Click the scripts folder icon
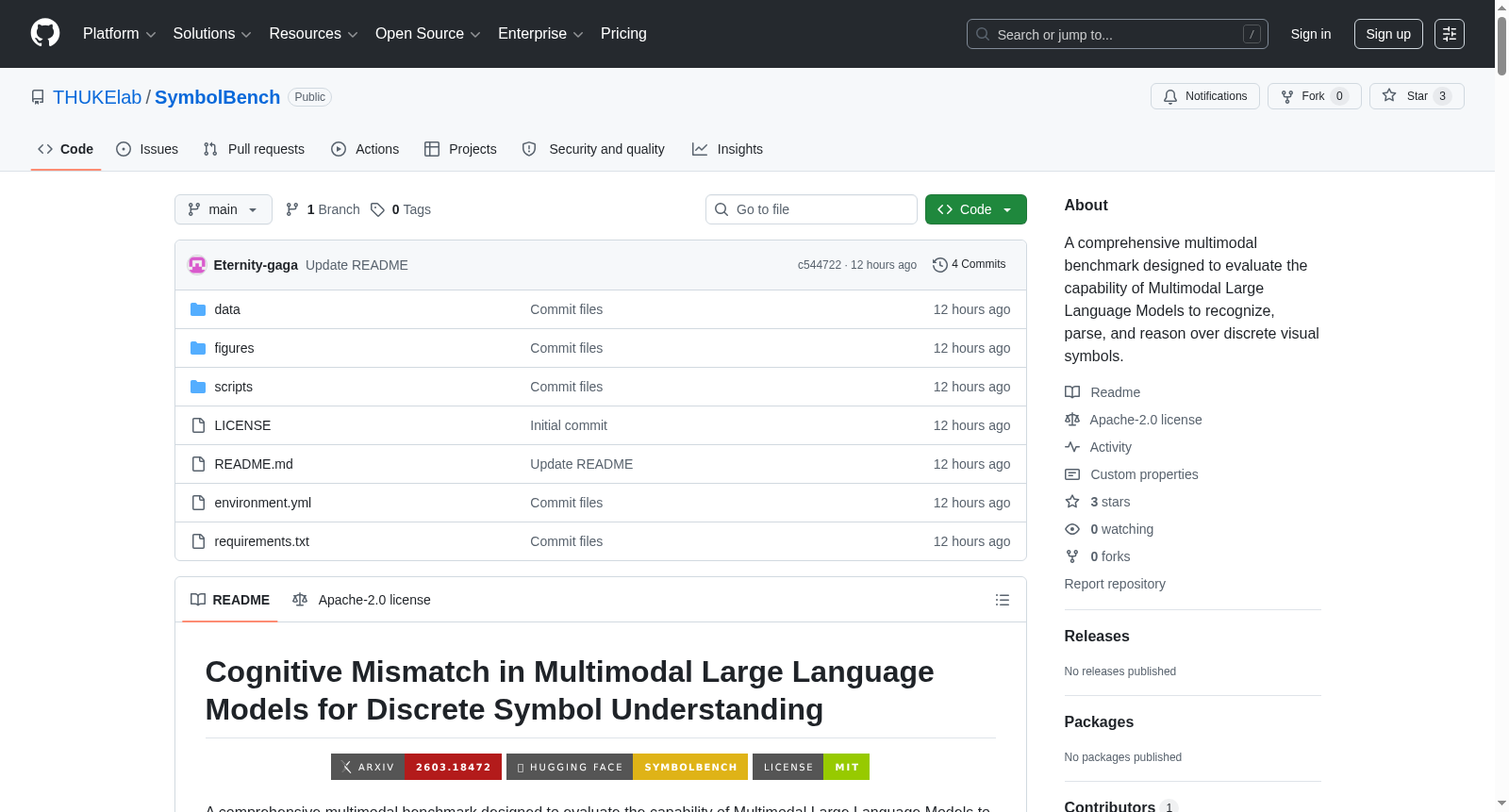The height and width of the screenshot is (812, 1509). (198, 387)
